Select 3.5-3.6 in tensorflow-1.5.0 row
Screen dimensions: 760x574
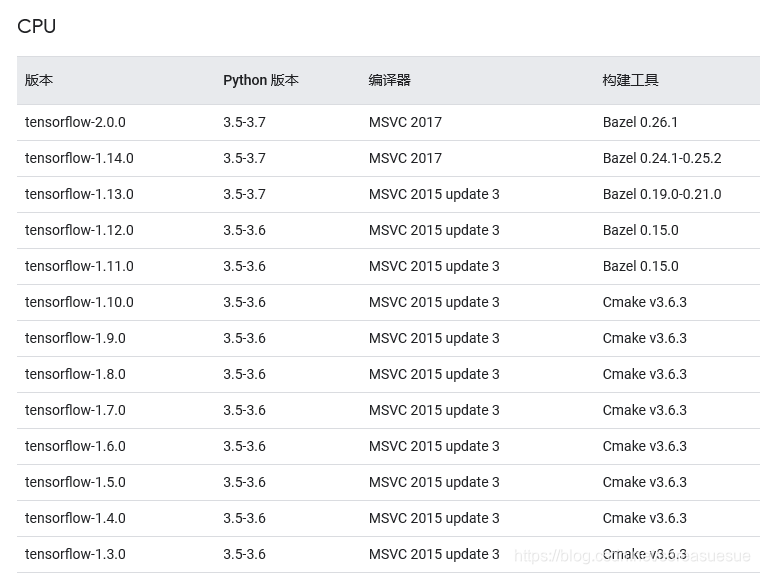tap(244, 482)
